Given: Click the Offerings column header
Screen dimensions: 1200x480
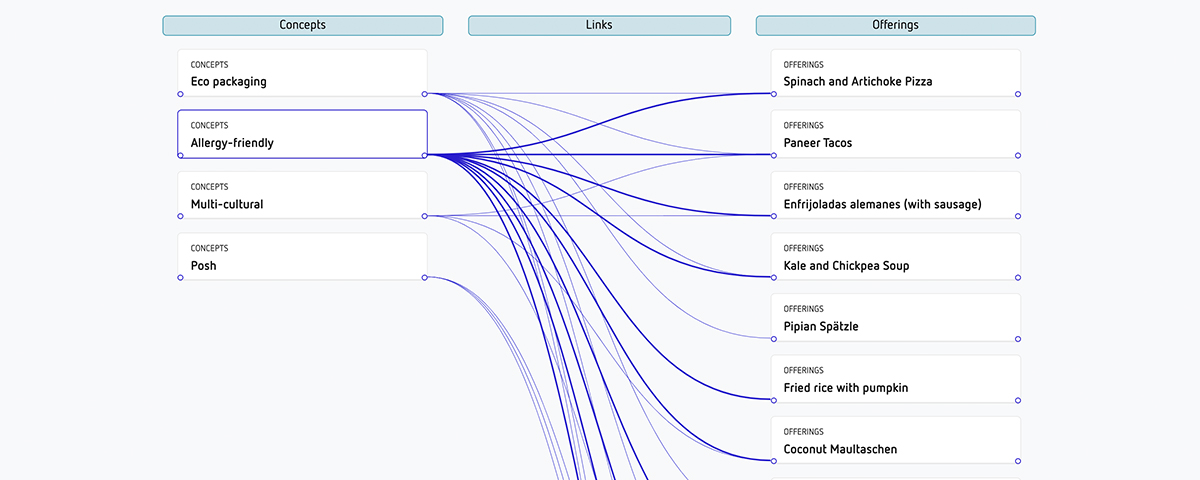Looking at the screenshot, I should tap(895, 25).
